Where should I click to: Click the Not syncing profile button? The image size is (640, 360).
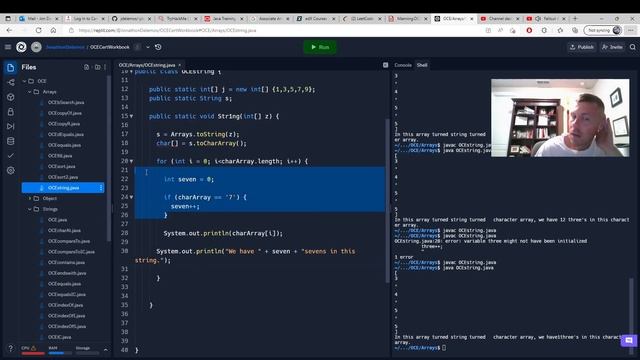tap(603, 30)
